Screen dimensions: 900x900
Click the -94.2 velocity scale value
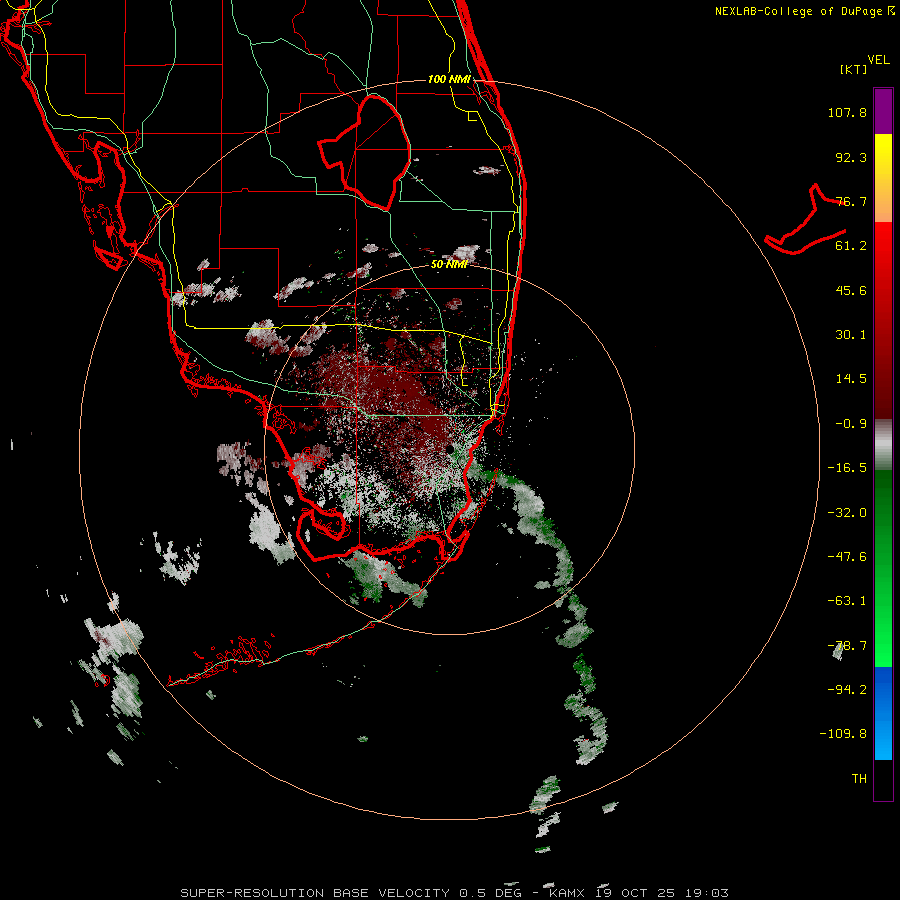tap(847, 690)
